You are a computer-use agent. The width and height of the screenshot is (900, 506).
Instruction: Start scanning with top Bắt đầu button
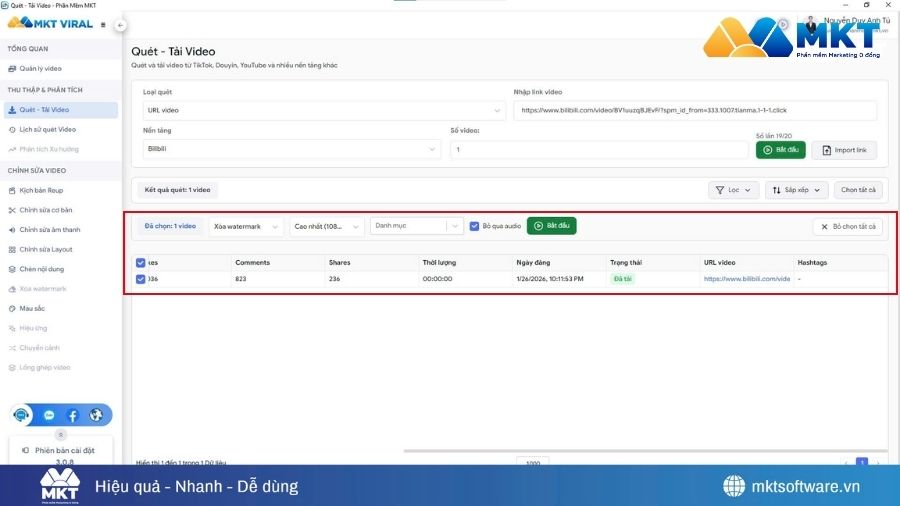tap(781, 150)
